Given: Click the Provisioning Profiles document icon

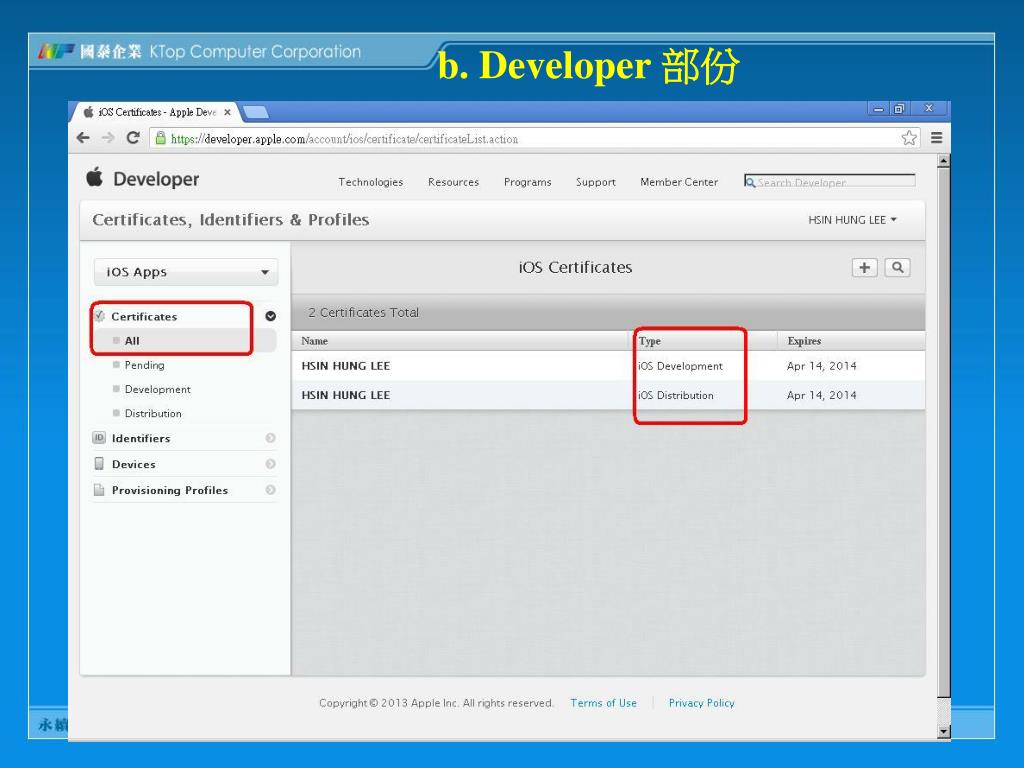Looking at the screenshot, I should [99, 490].
